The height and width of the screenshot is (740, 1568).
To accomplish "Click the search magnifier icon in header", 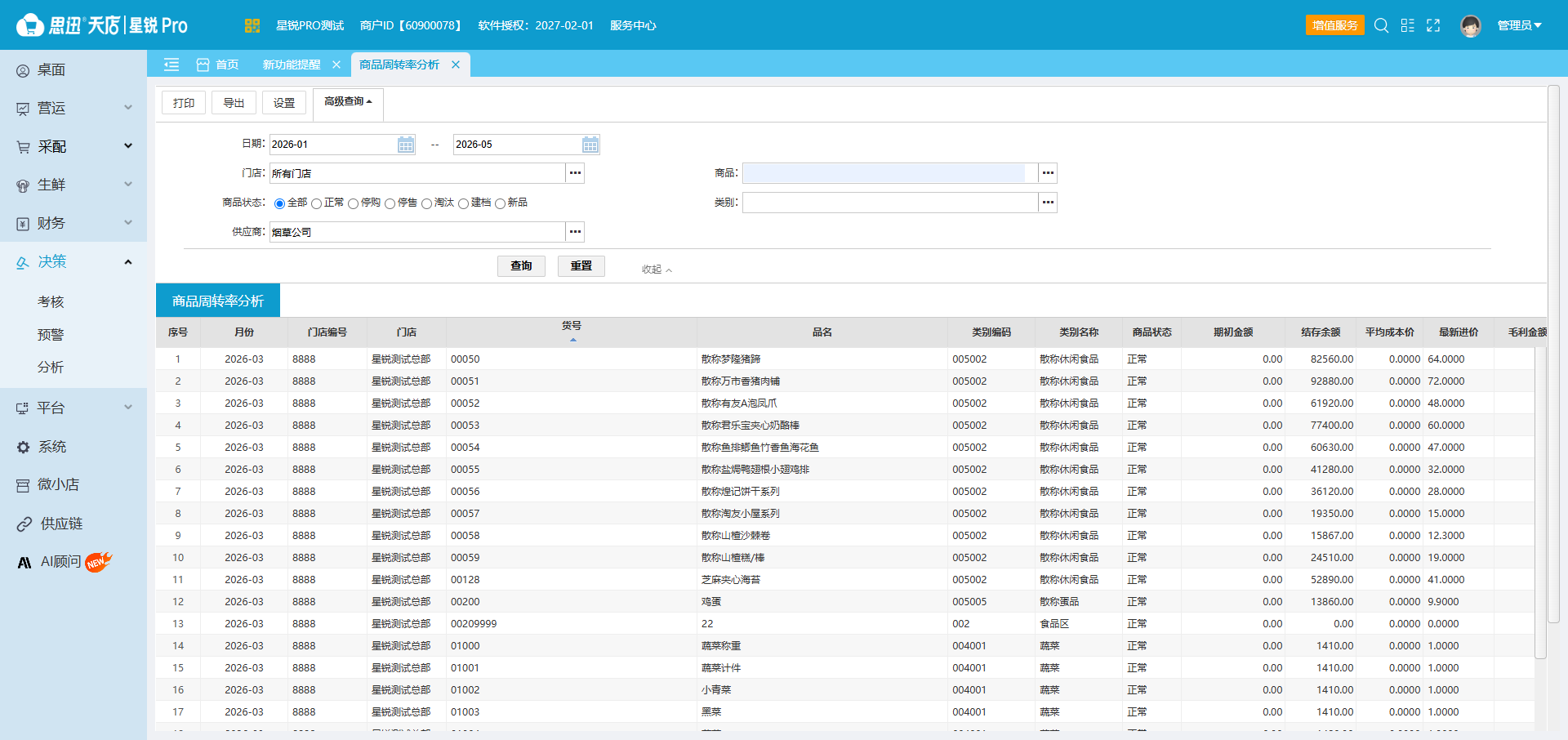I will pyautogui.click(x=1381, y=25).
